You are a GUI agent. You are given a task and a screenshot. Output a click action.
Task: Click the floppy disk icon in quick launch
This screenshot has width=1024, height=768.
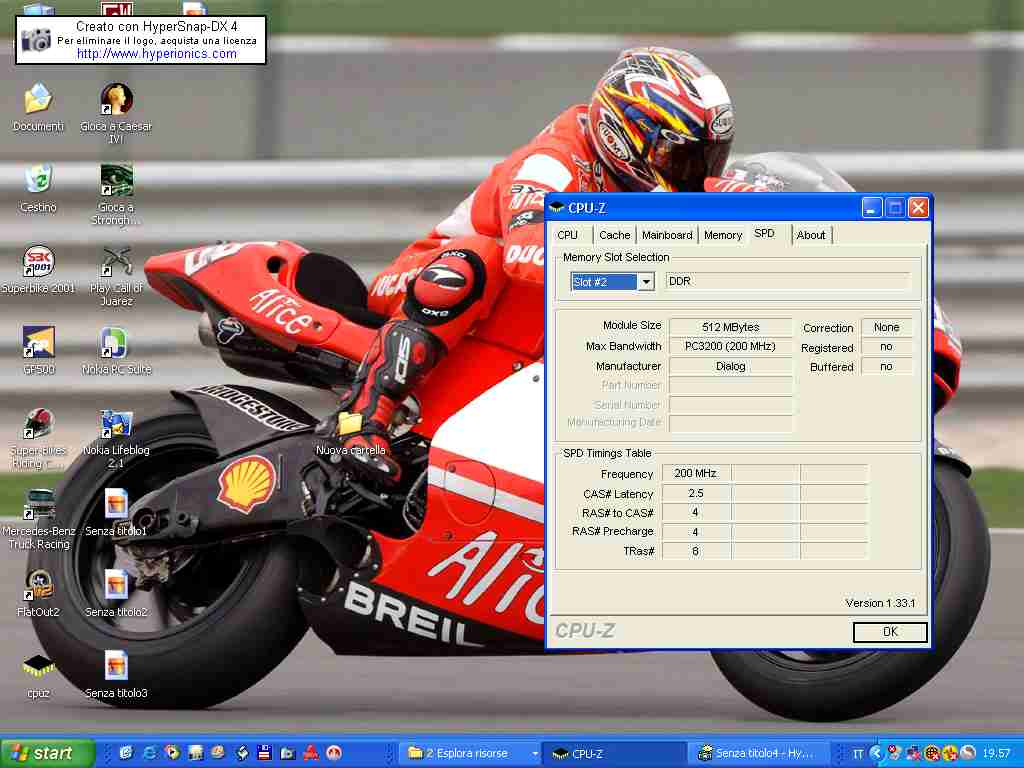coord(264,753)
